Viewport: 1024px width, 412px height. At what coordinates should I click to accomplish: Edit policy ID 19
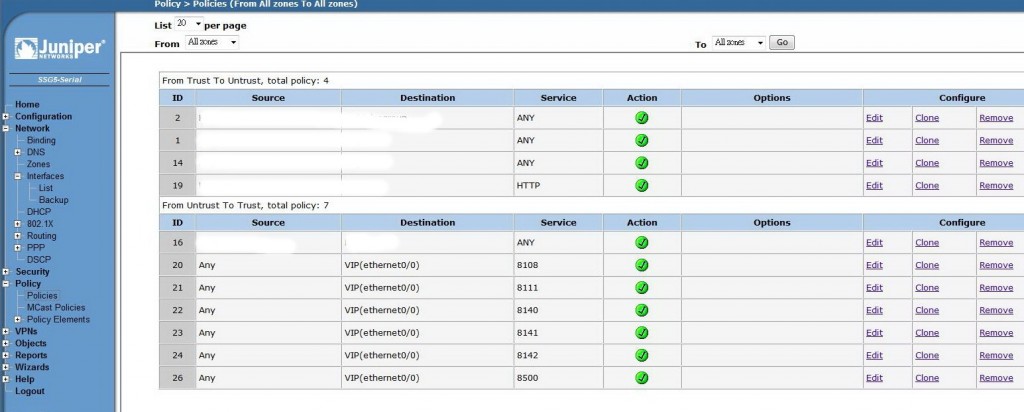point(874,185)
